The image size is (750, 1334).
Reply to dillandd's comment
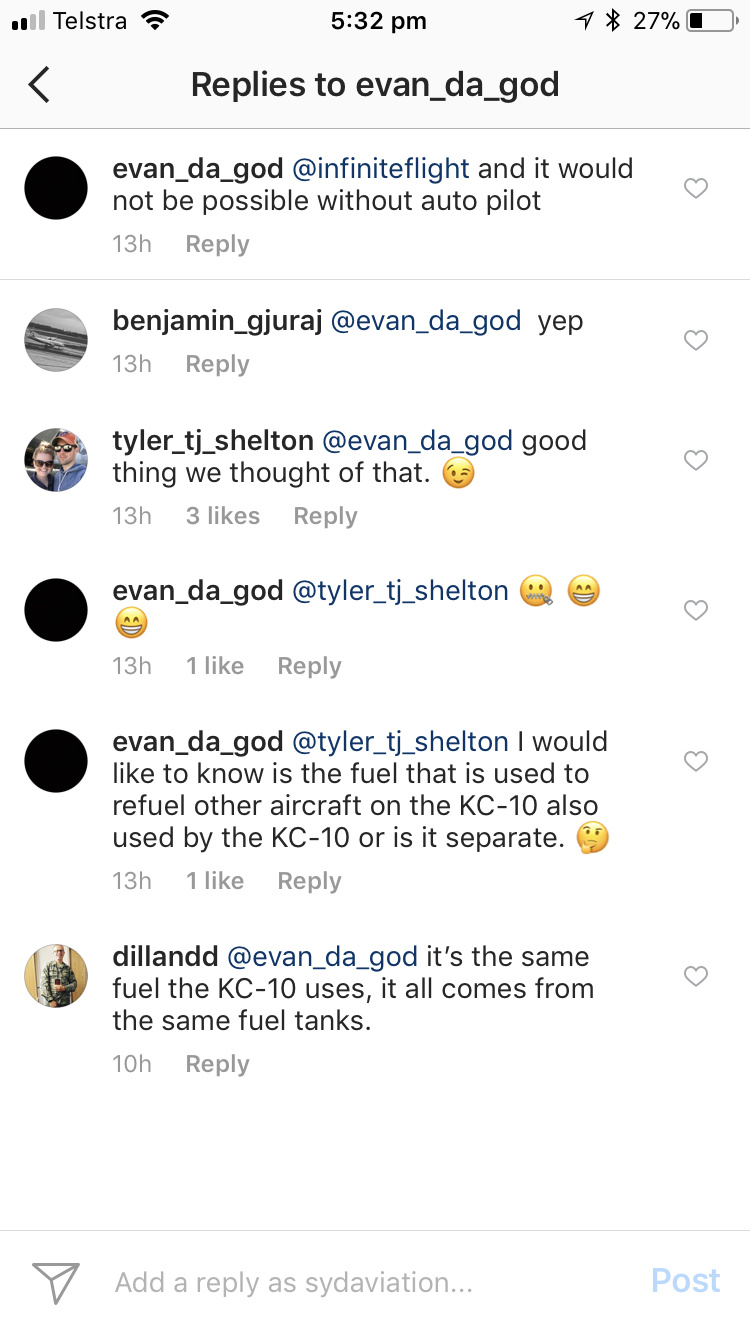[217, 1064]
